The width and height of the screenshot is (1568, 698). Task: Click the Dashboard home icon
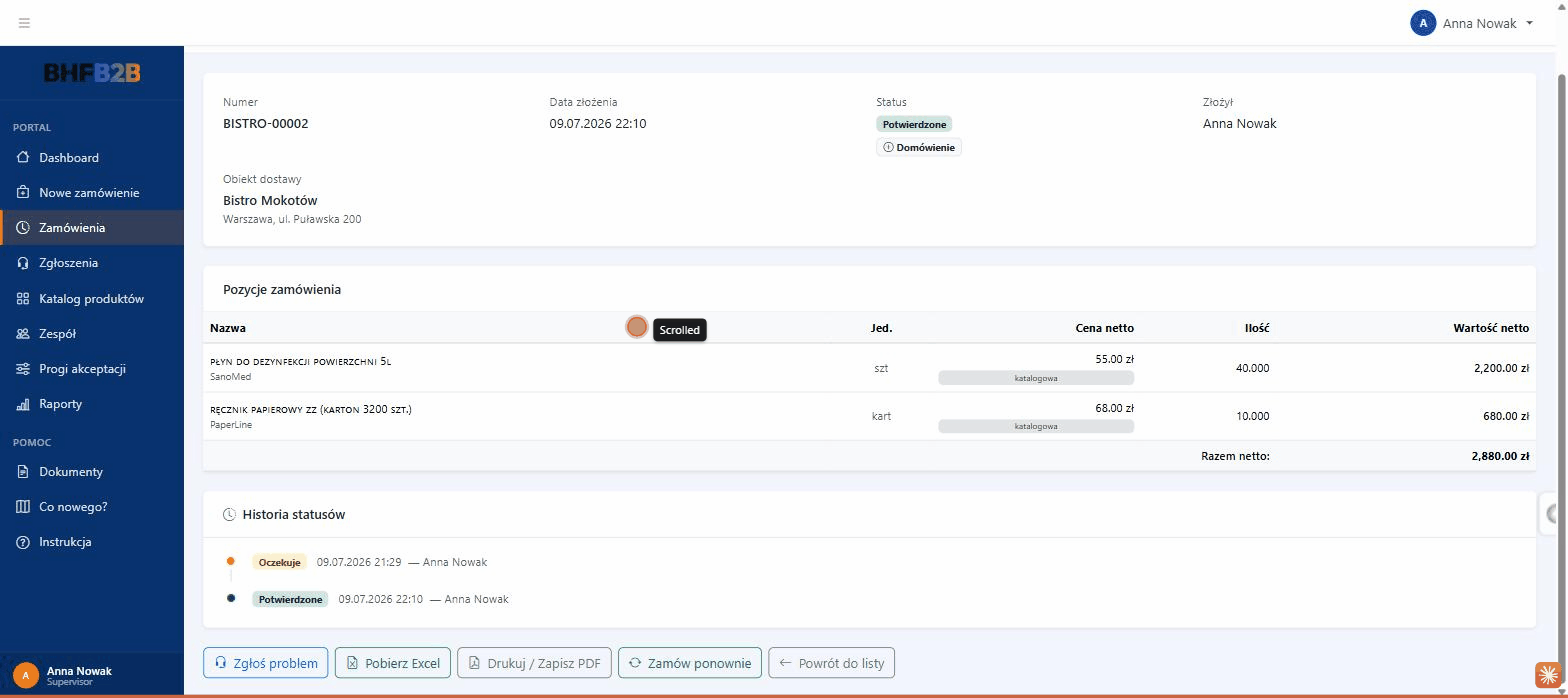[23, 158]
